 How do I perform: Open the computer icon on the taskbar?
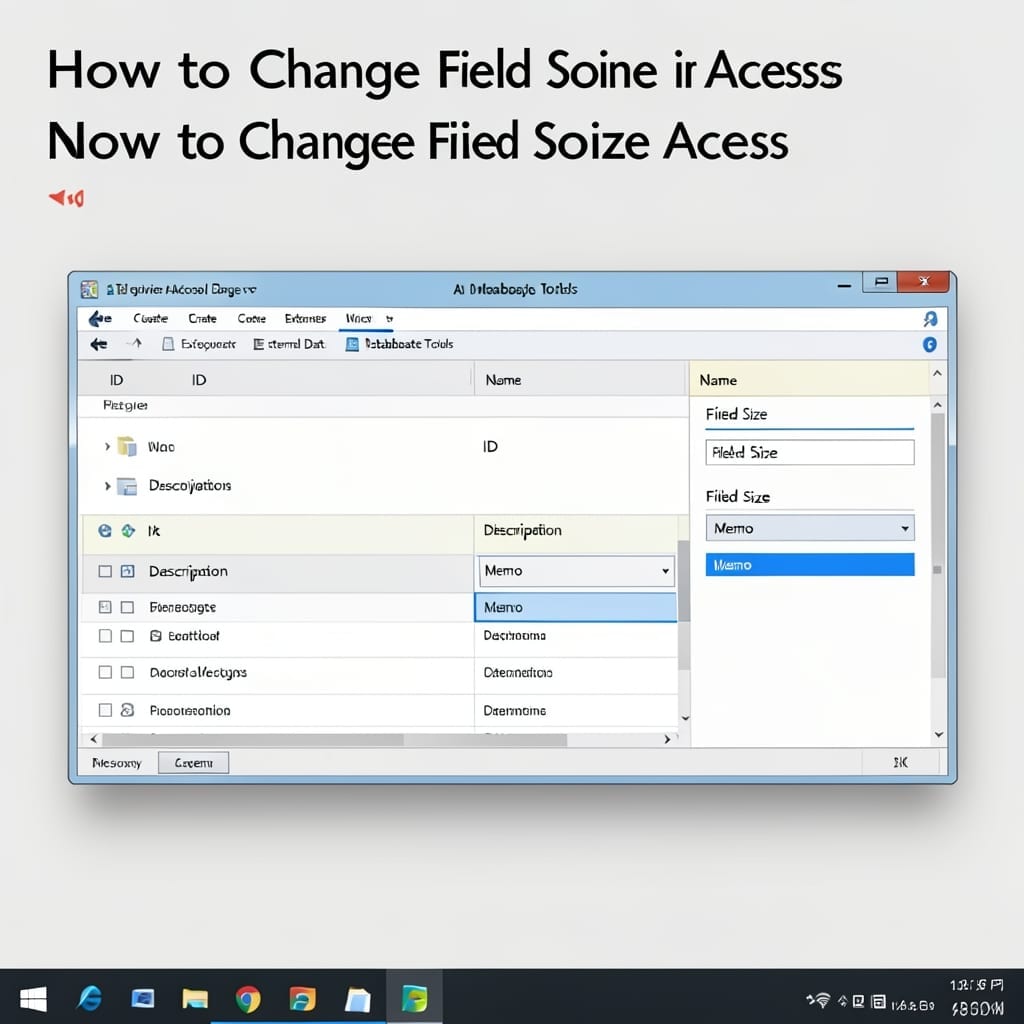pyautogui.click(x=142, y=999)
